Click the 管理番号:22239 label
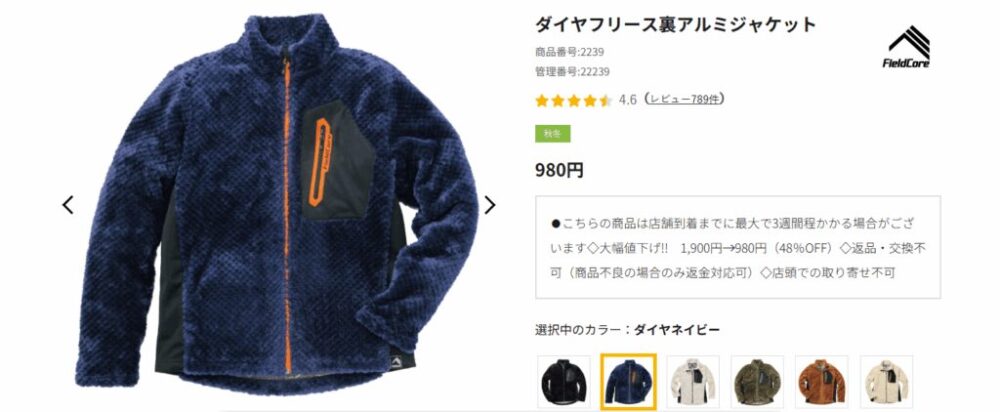This screenshot has width=1000, height=412. (x=572, y=71)
